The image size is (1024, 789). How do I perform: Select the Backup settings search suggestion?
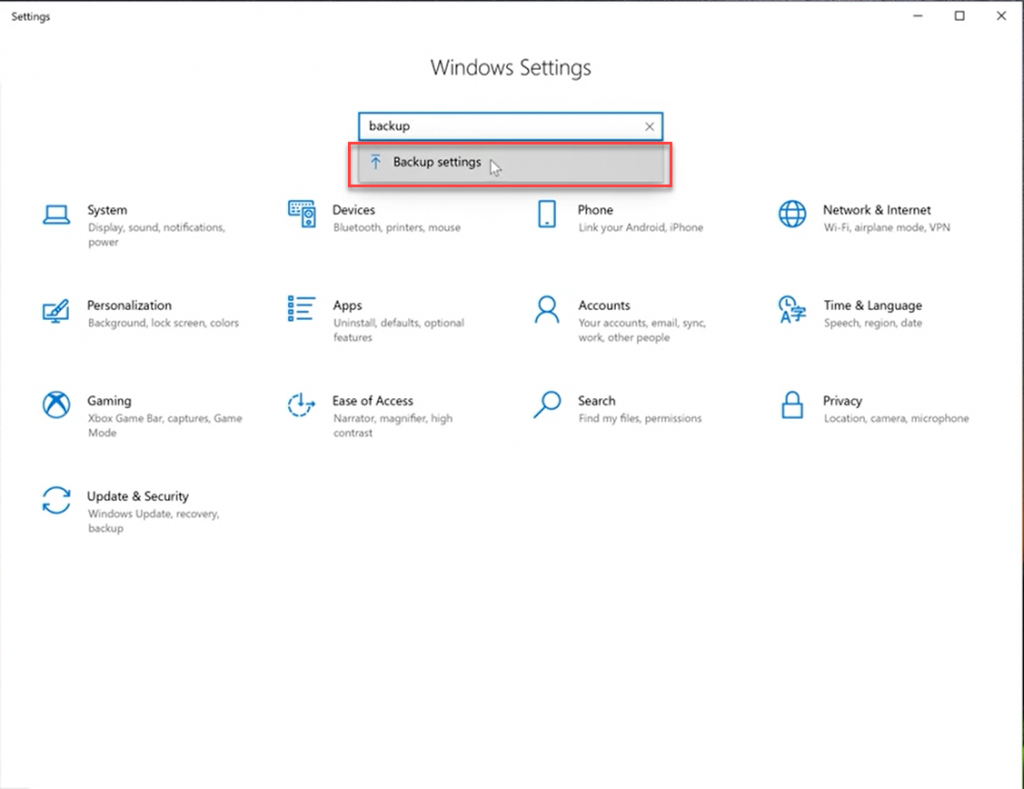coord(511,163)
